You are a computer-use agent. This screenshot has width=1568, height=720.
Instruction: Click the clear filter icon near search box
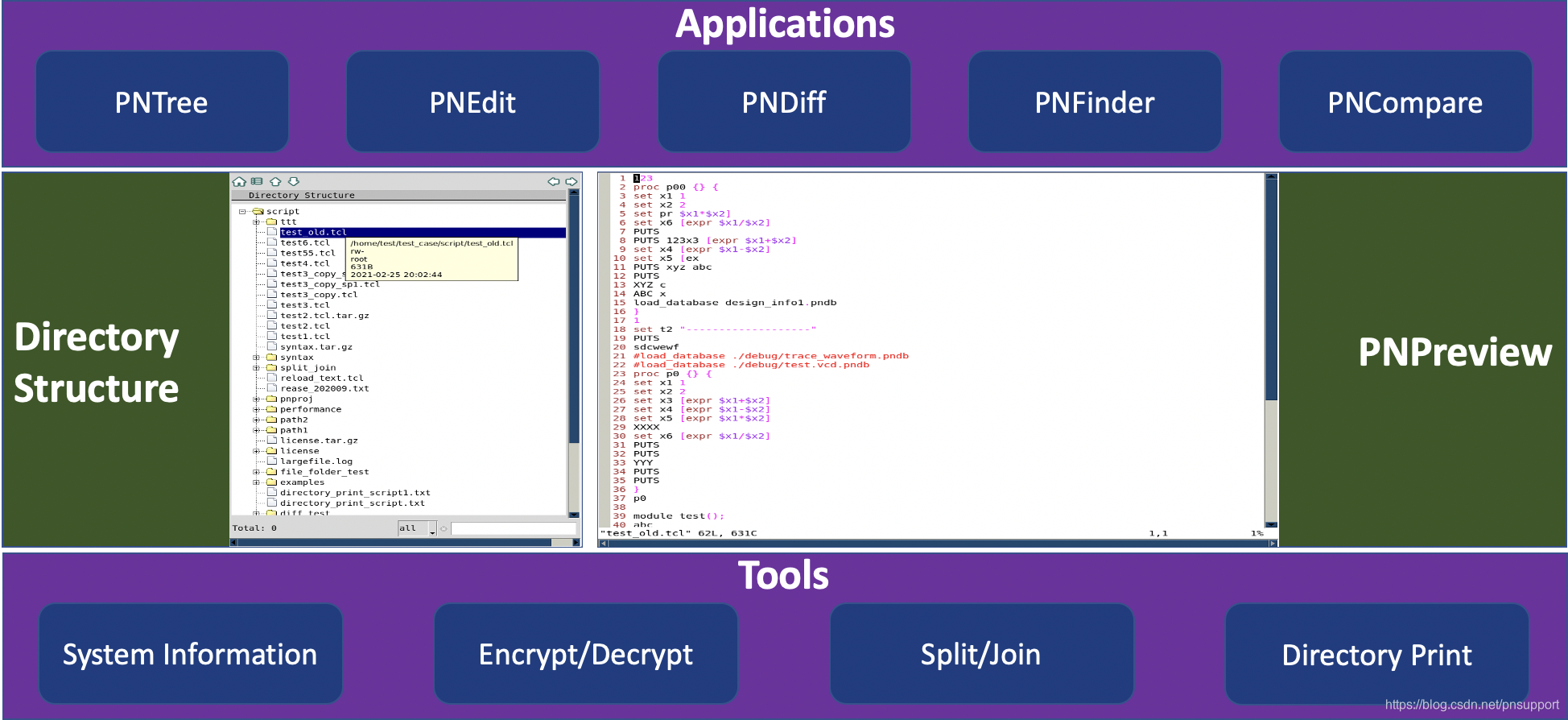click(444, 528)
